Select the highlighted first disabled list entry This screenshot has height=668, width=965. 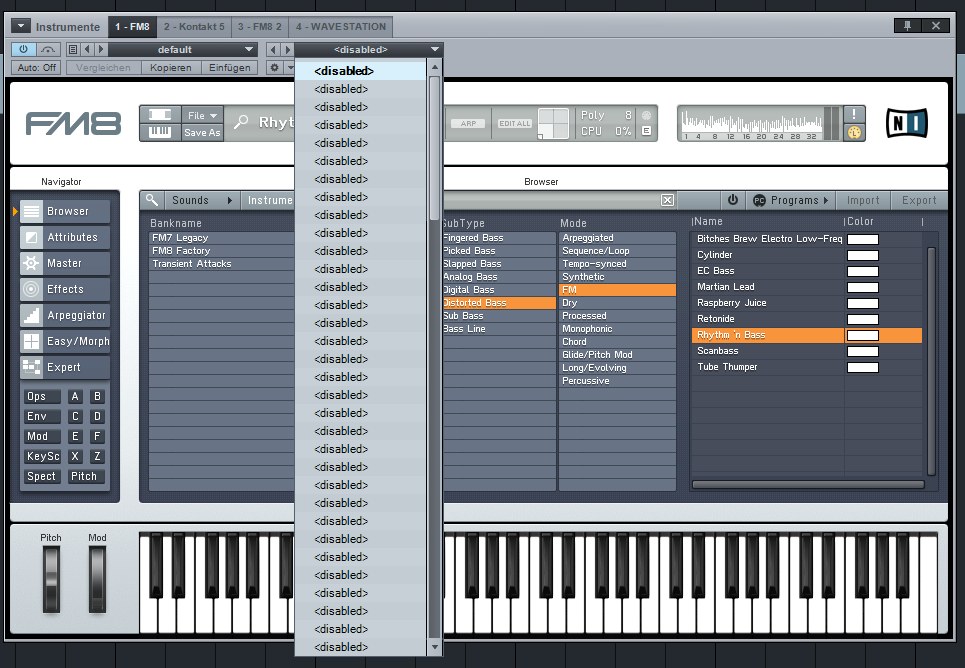coord(361,71)
